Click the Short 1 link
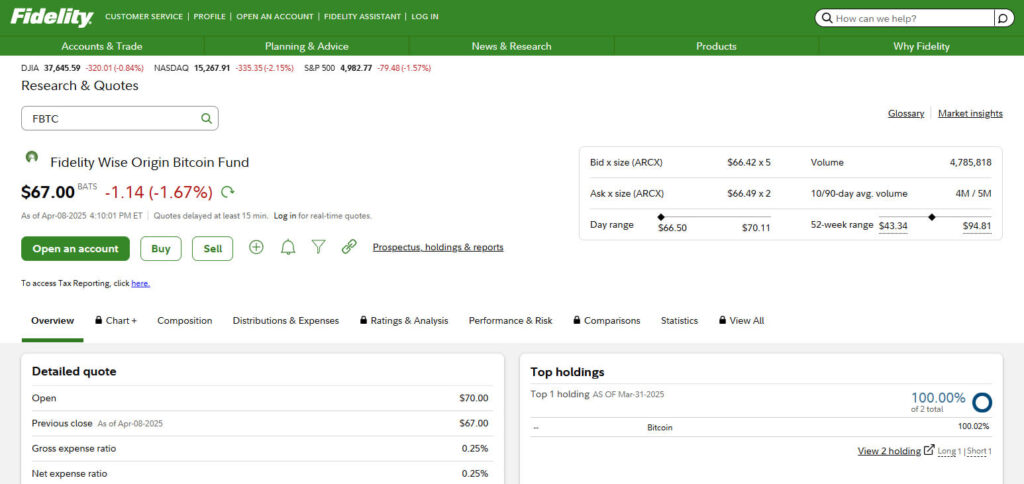The image size is (1024, 484). click(979, 451)
